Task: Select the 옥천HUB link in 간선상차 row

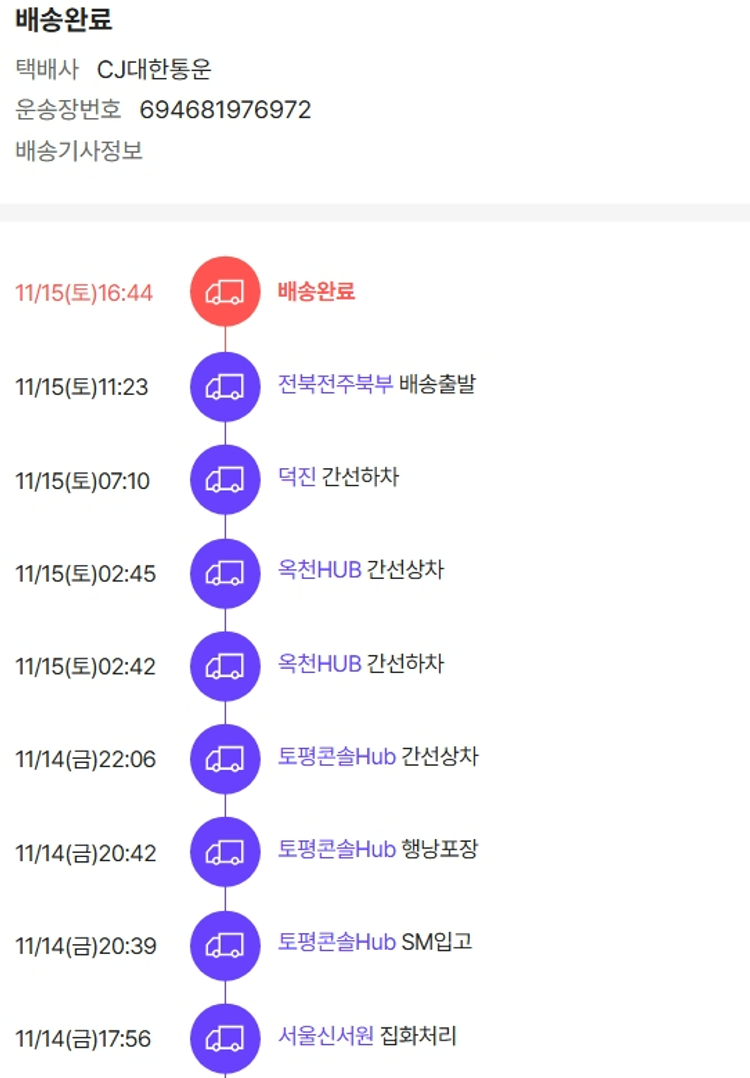Action: click(x=319, y=570)
